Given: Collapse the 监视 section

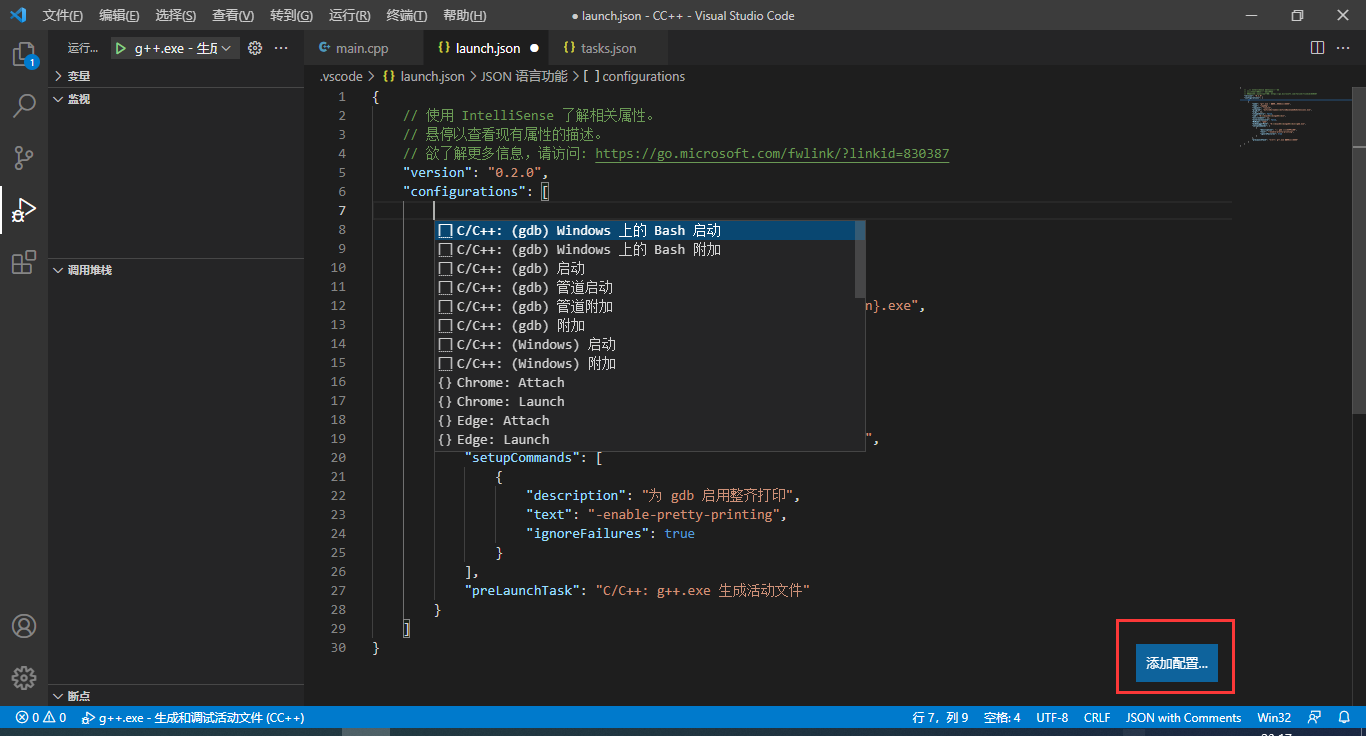Looking at the screenshot, I should coord(175,99).
